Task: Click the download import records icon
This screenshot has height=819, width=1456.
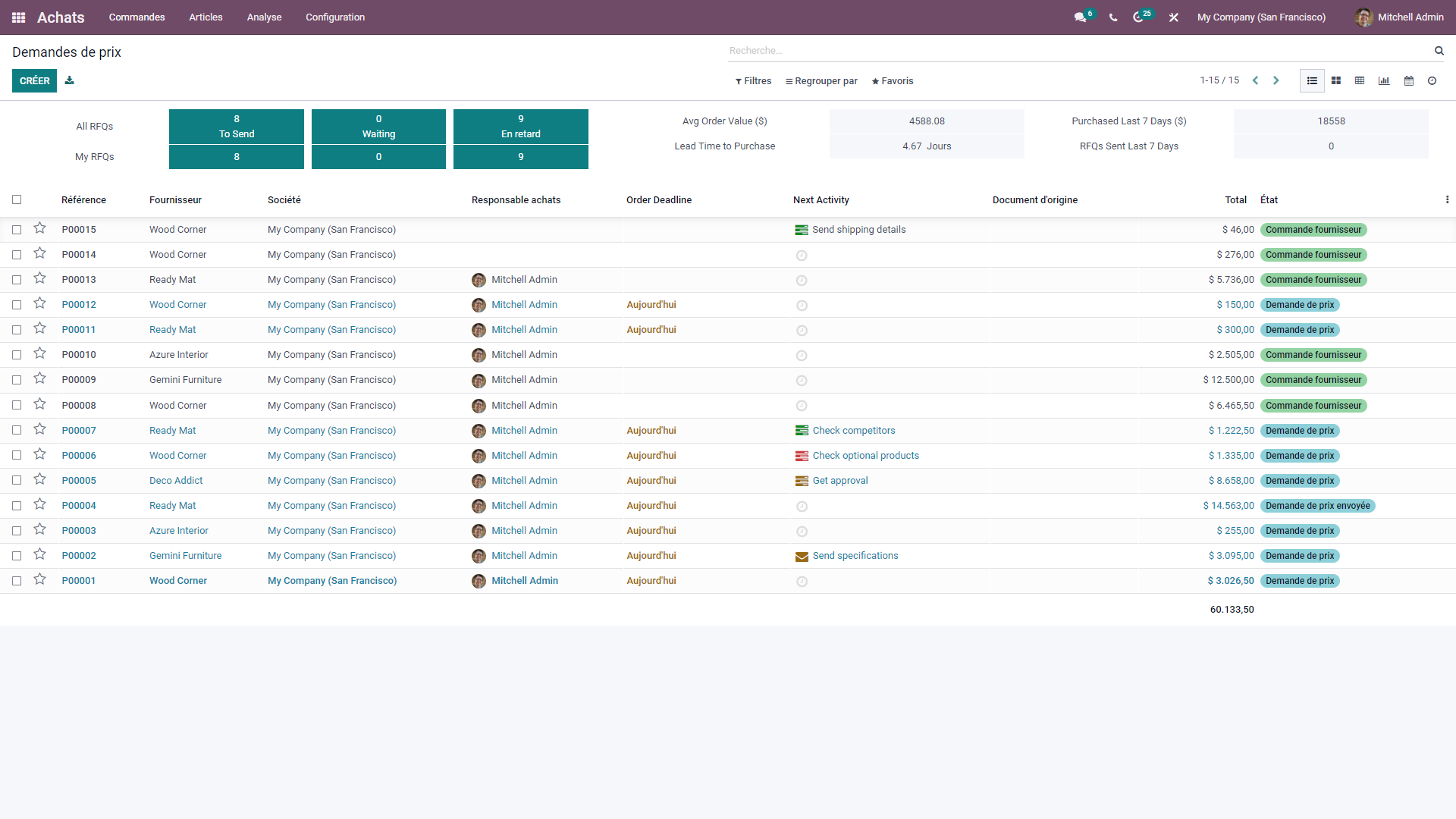Action: point(70,80)
